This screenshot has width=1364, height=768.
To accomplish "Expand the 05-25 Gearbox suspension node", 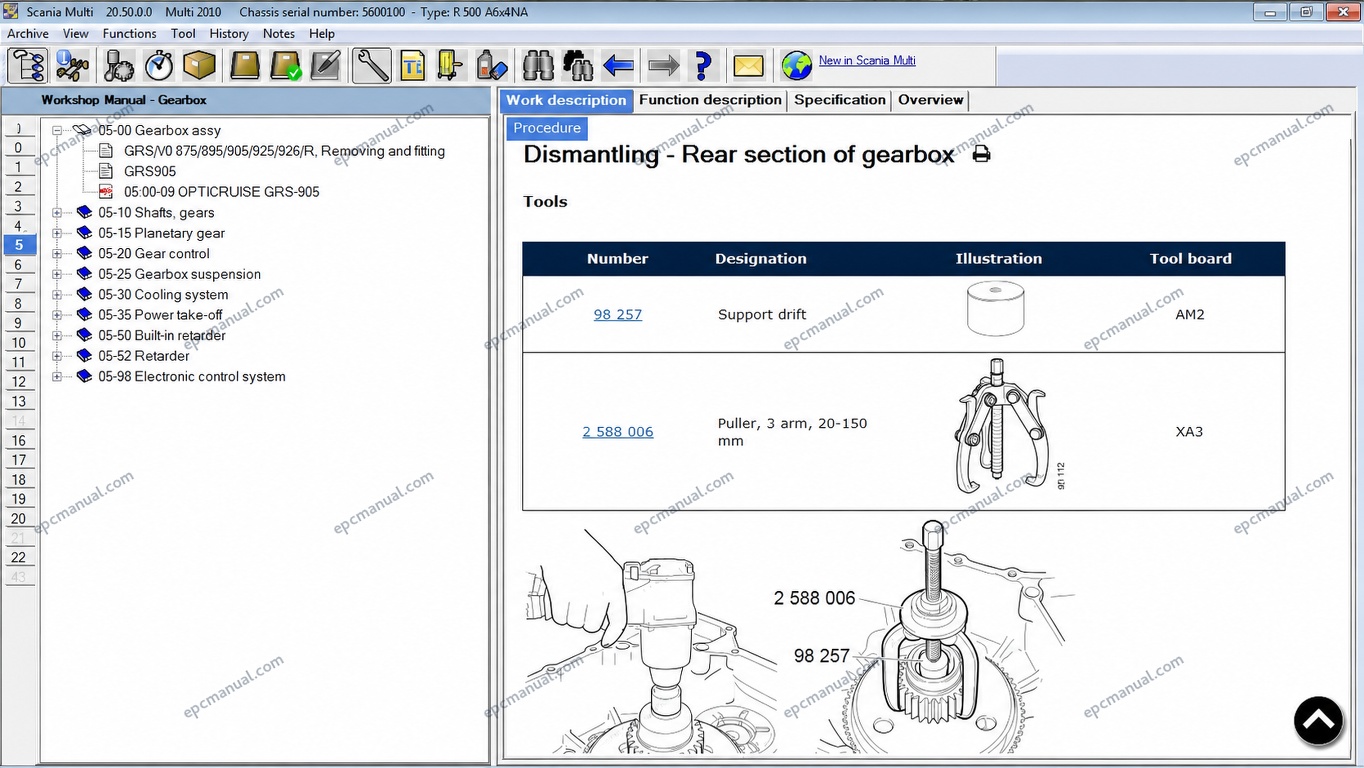I will (x=57, y=274).
